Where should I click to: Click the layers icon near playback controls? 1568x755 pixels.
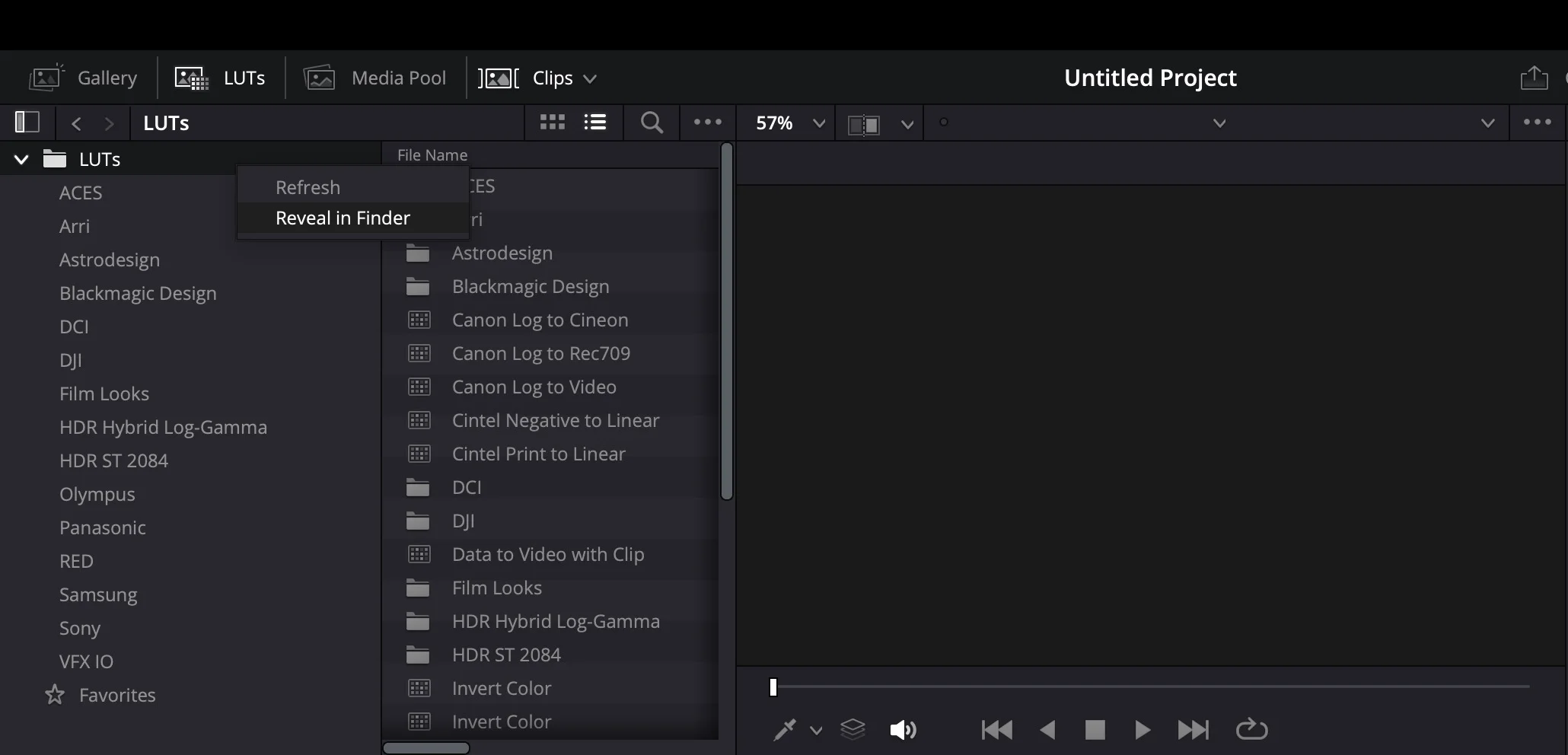tap(853, 730)
